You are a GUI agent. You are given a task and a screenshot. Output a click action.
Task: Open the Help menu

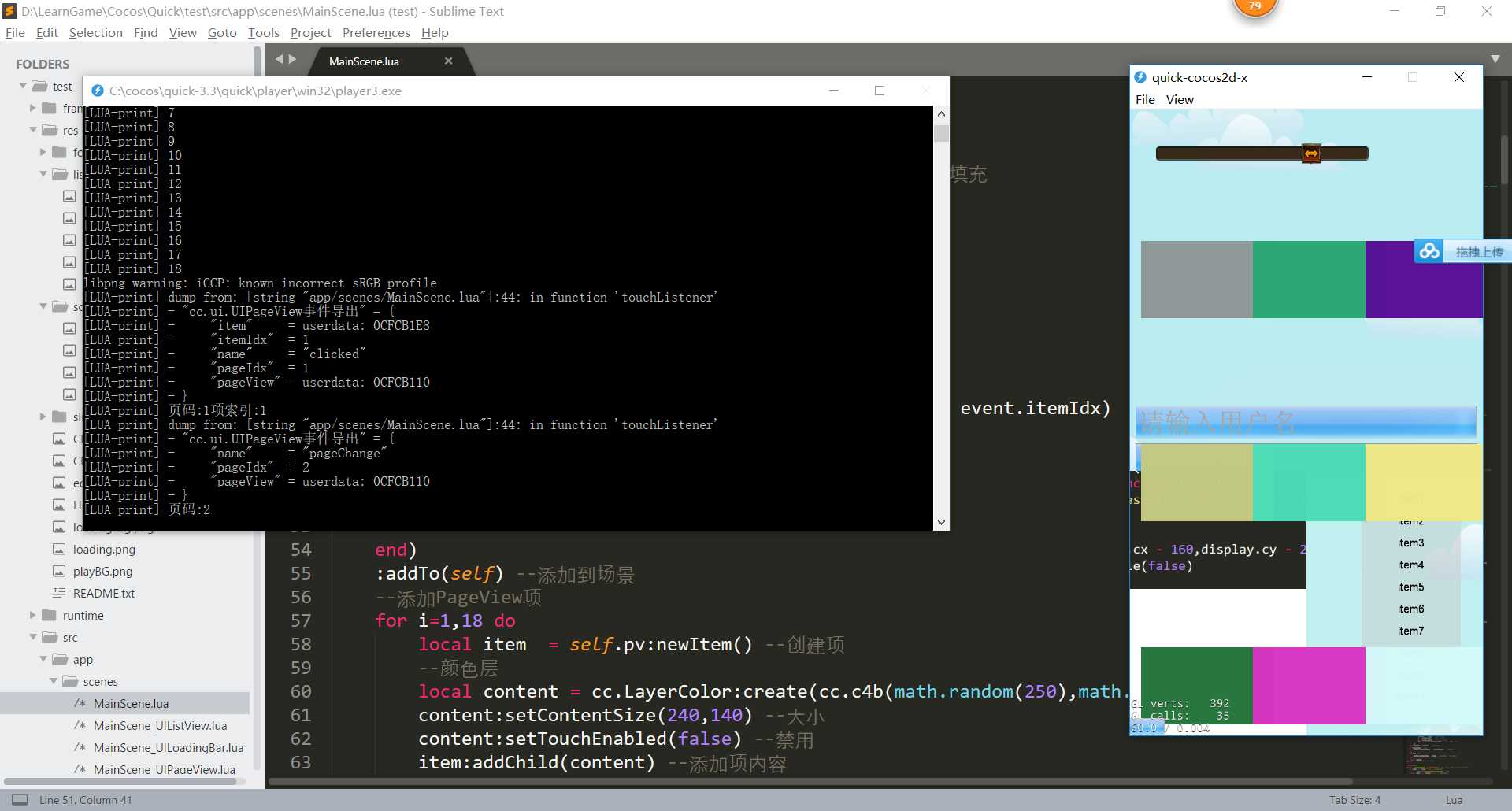coord(435,32)
